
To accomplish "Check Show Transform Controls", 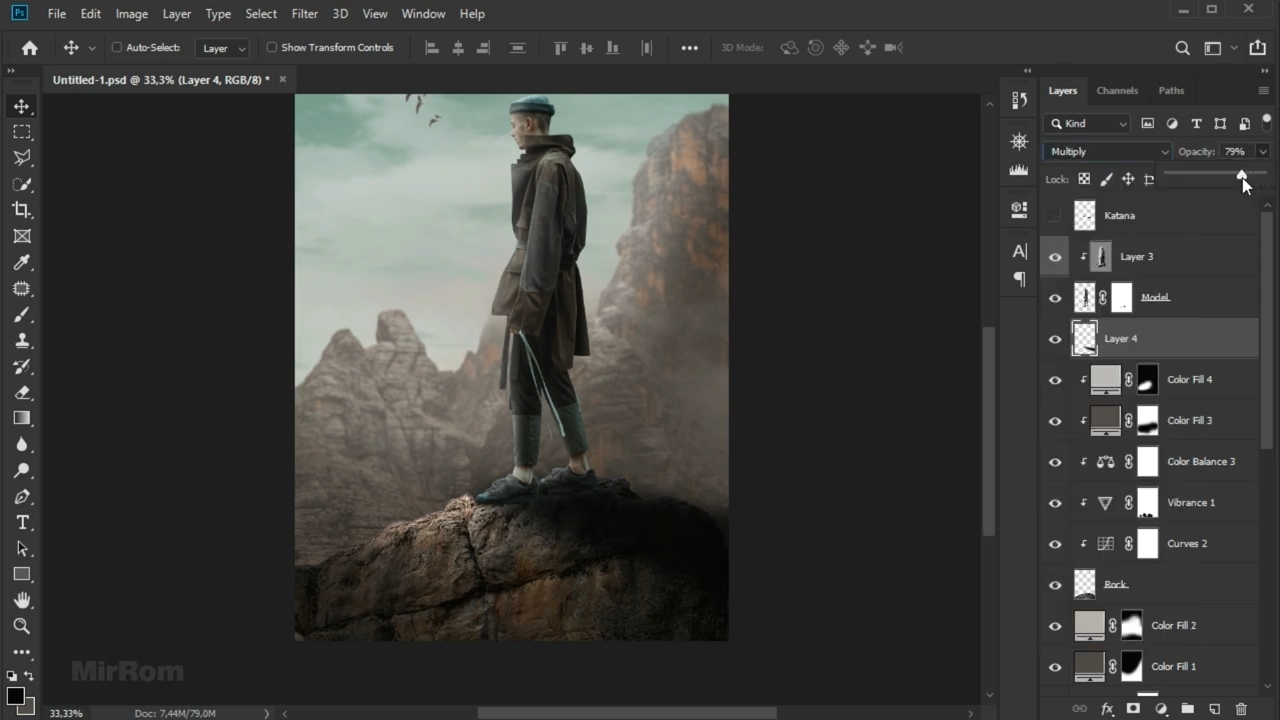I will coord(271,47).
